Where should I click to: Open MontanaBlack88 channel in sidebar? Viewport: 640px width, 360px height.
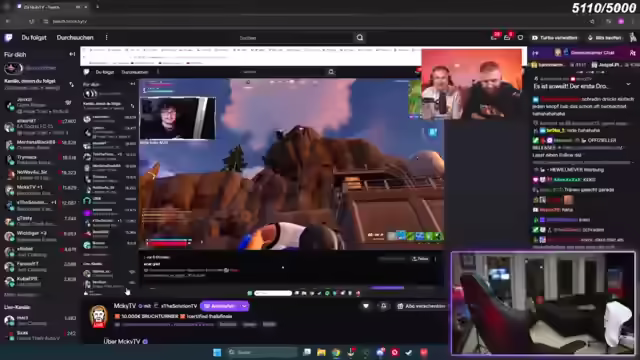40,145
